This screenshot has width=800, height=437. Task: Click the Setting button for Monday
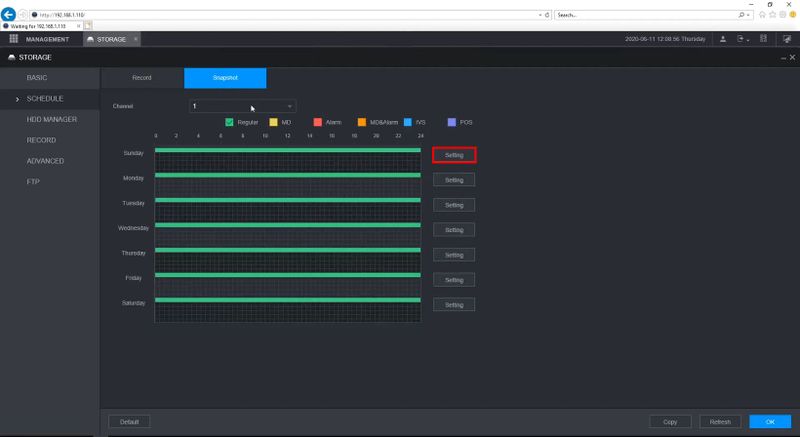click(x=454, y=180)
